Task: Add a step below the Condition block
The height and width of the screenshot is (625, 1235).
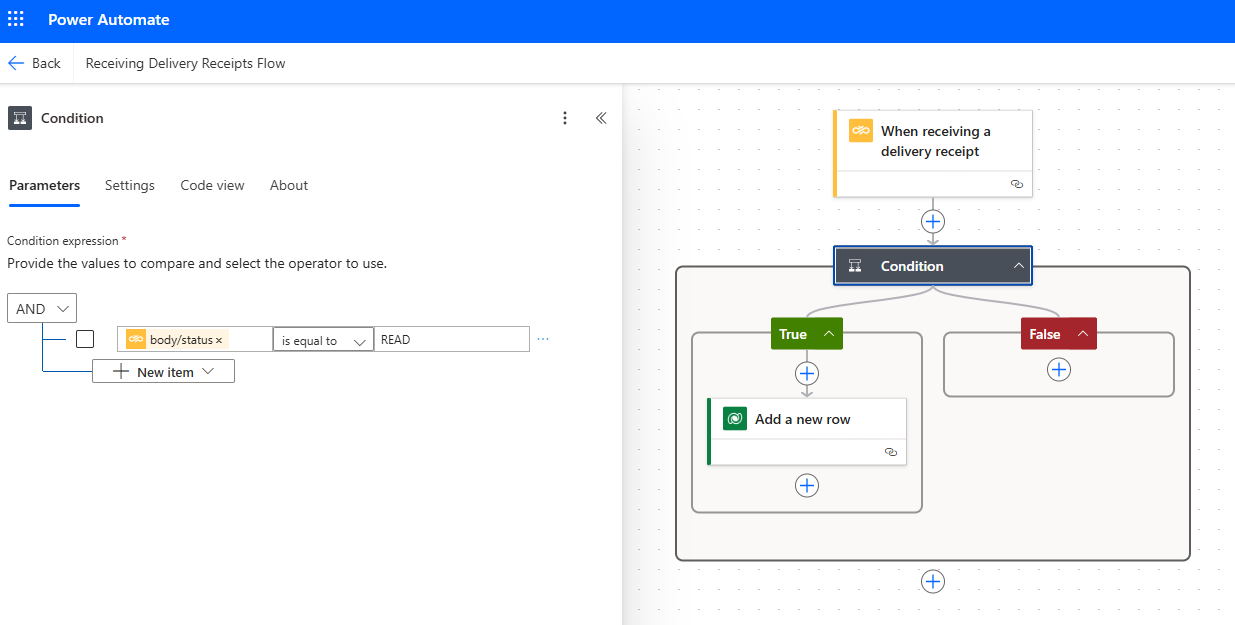Action: coord(933,581)
